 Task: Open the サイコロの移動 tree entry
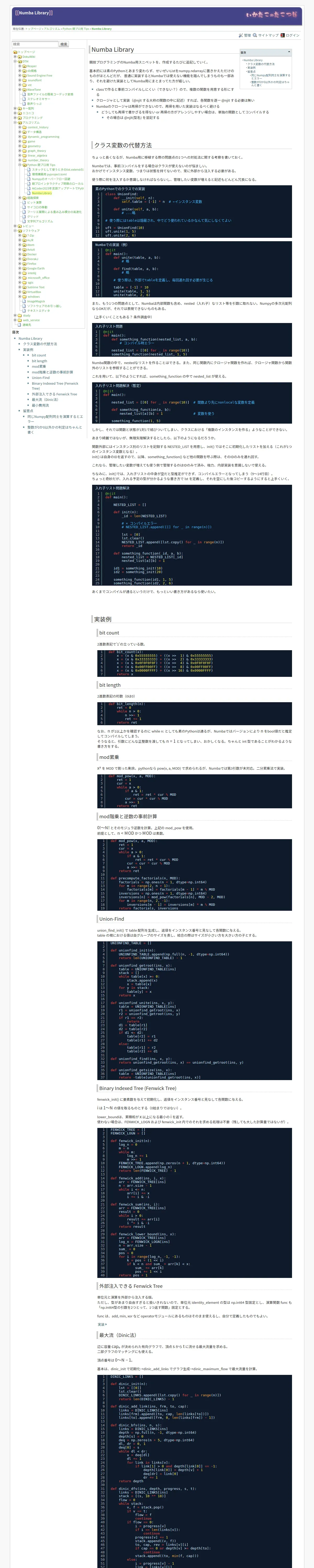pos(37,207)
